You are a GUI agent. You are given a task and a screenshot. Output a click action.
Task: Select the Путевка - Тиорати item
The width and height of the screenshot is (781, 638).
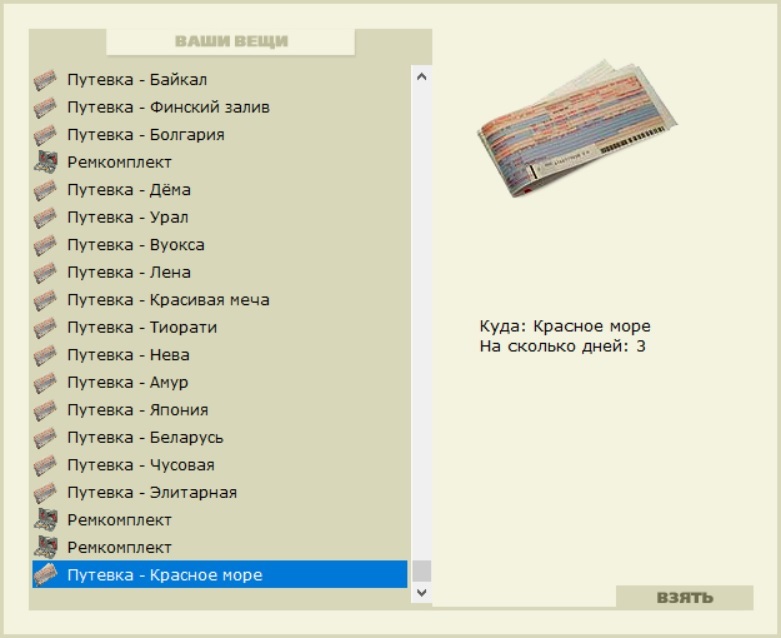pos(220,327)
